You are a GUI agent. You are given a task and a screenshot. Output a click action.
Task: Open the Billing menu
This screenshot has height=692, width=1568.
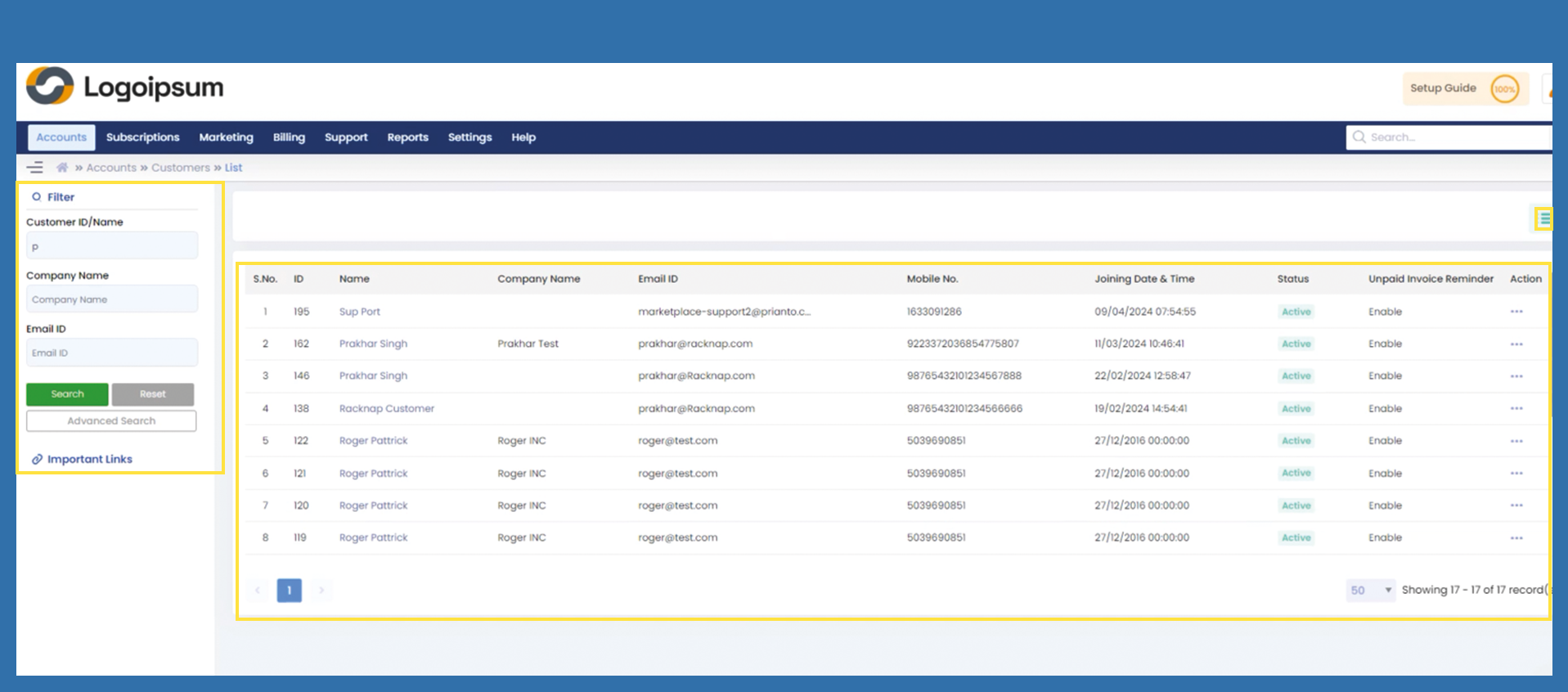click(x=289, y=137)
